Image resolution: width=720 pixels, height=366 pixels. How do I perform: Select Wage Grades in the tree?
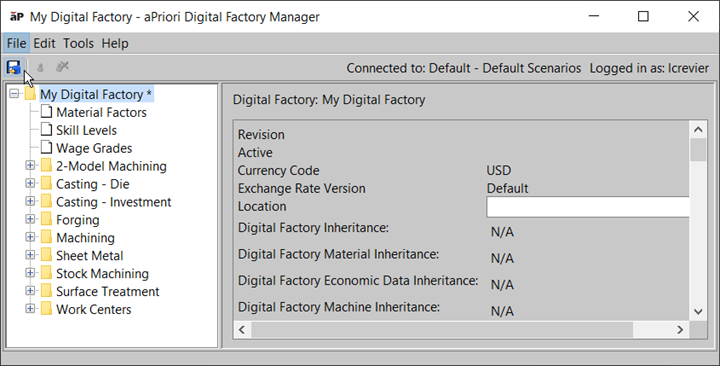point(94,148)
